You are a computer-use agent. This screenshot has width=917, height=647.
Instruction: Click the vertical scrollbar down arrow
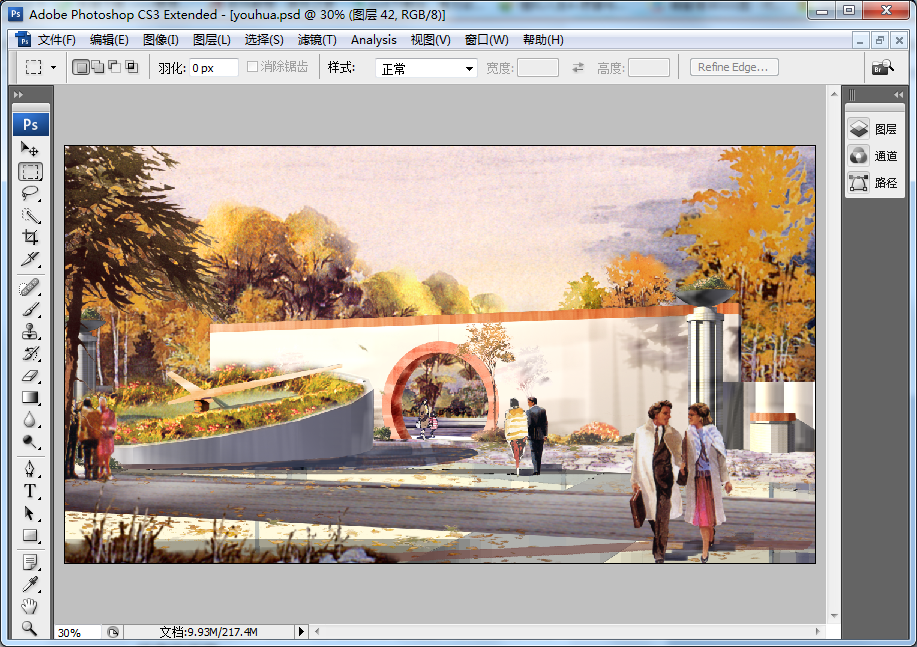[x=834, y=616]
